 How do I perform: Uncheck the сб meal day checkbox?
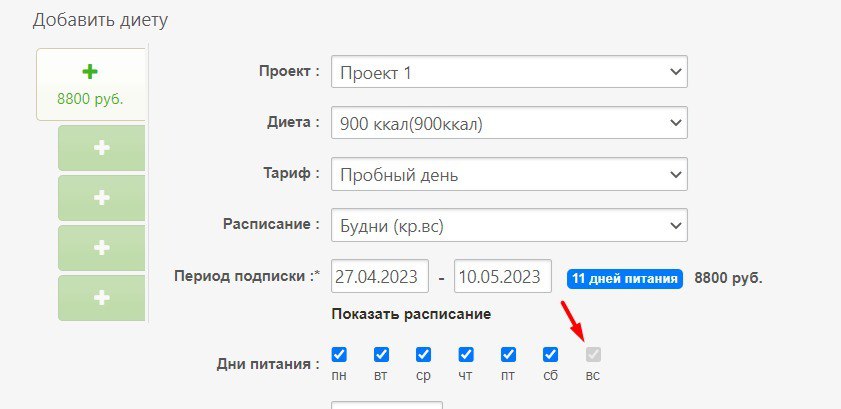coord(550,355)
